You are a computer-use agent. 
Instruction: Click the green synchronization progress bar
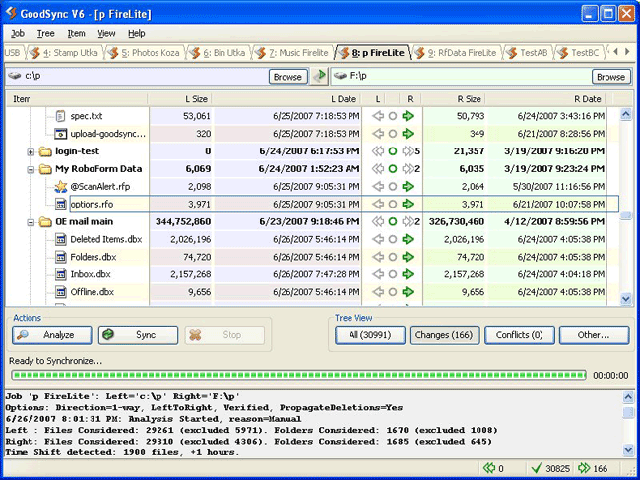(x=298, y=376)
